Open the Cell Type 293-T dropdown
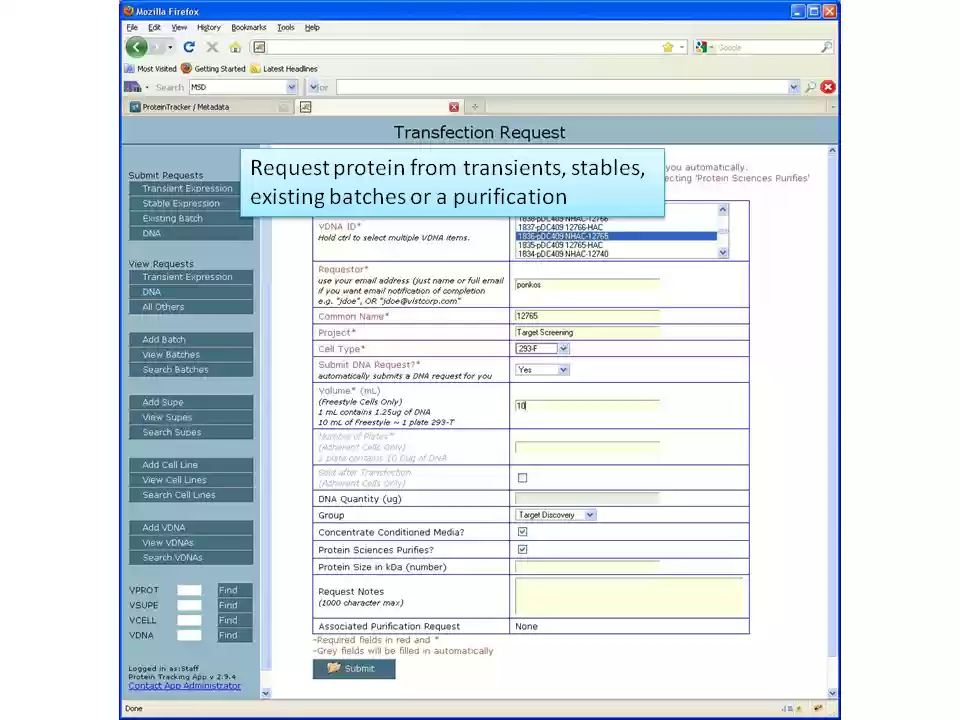Screen dimensions: 960x720 pos(564,348)
